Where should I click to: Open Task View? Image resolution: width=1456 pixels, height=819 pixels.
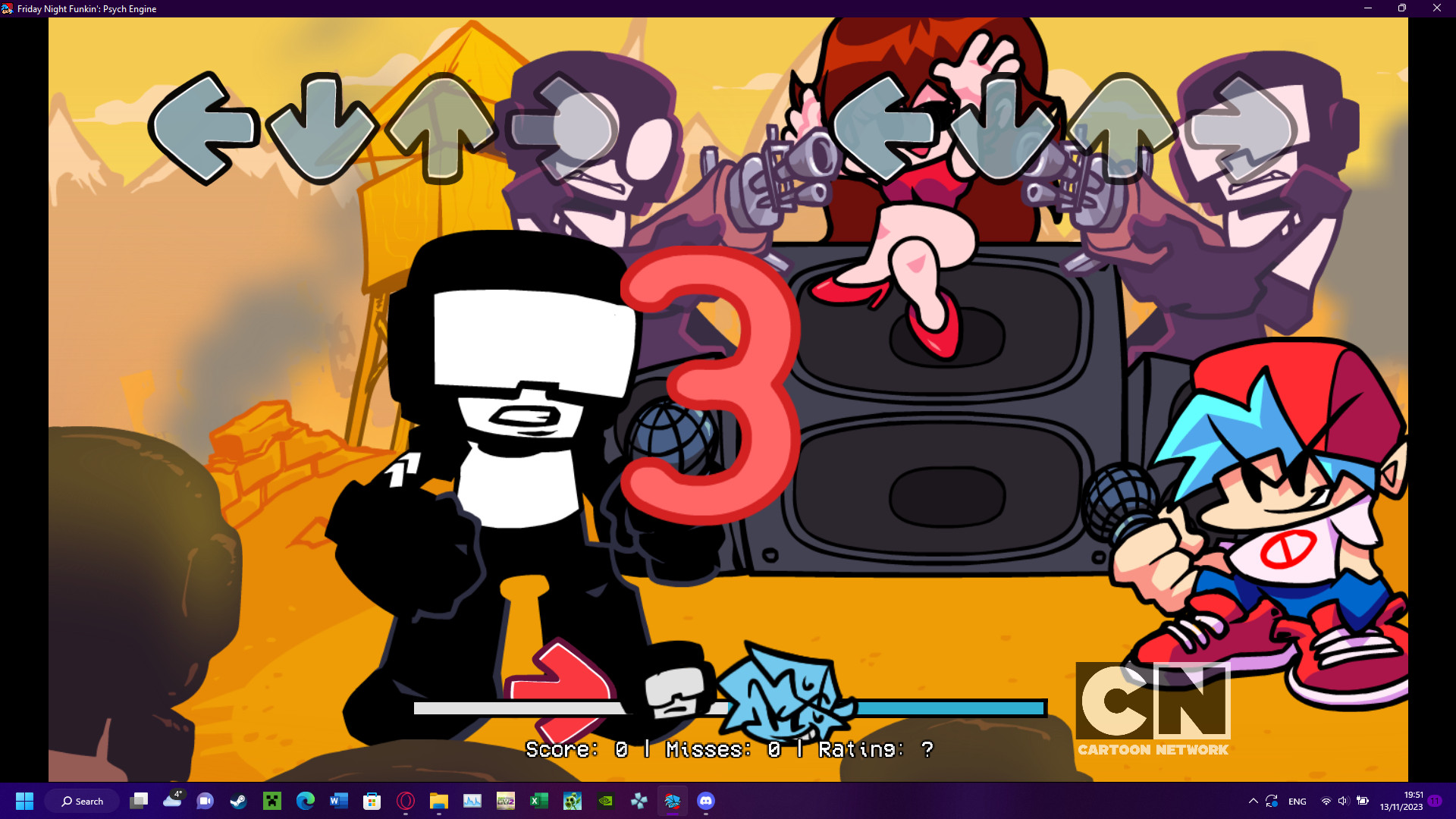click(x=140, y=801)
